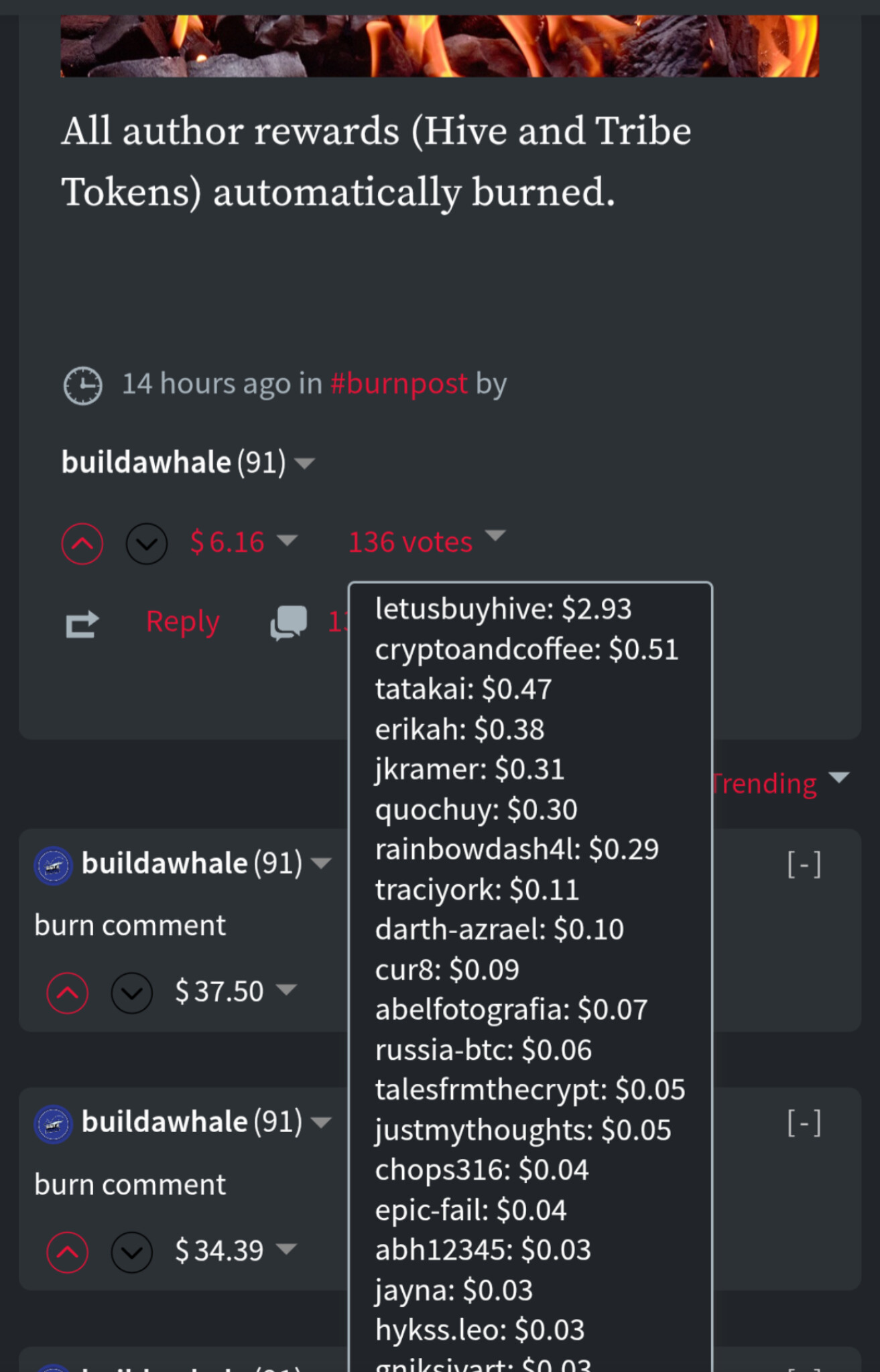Downvote the $37.50 burn comment
The width and height of the screenshot is (880, 1372).
[x=132, y=992]
